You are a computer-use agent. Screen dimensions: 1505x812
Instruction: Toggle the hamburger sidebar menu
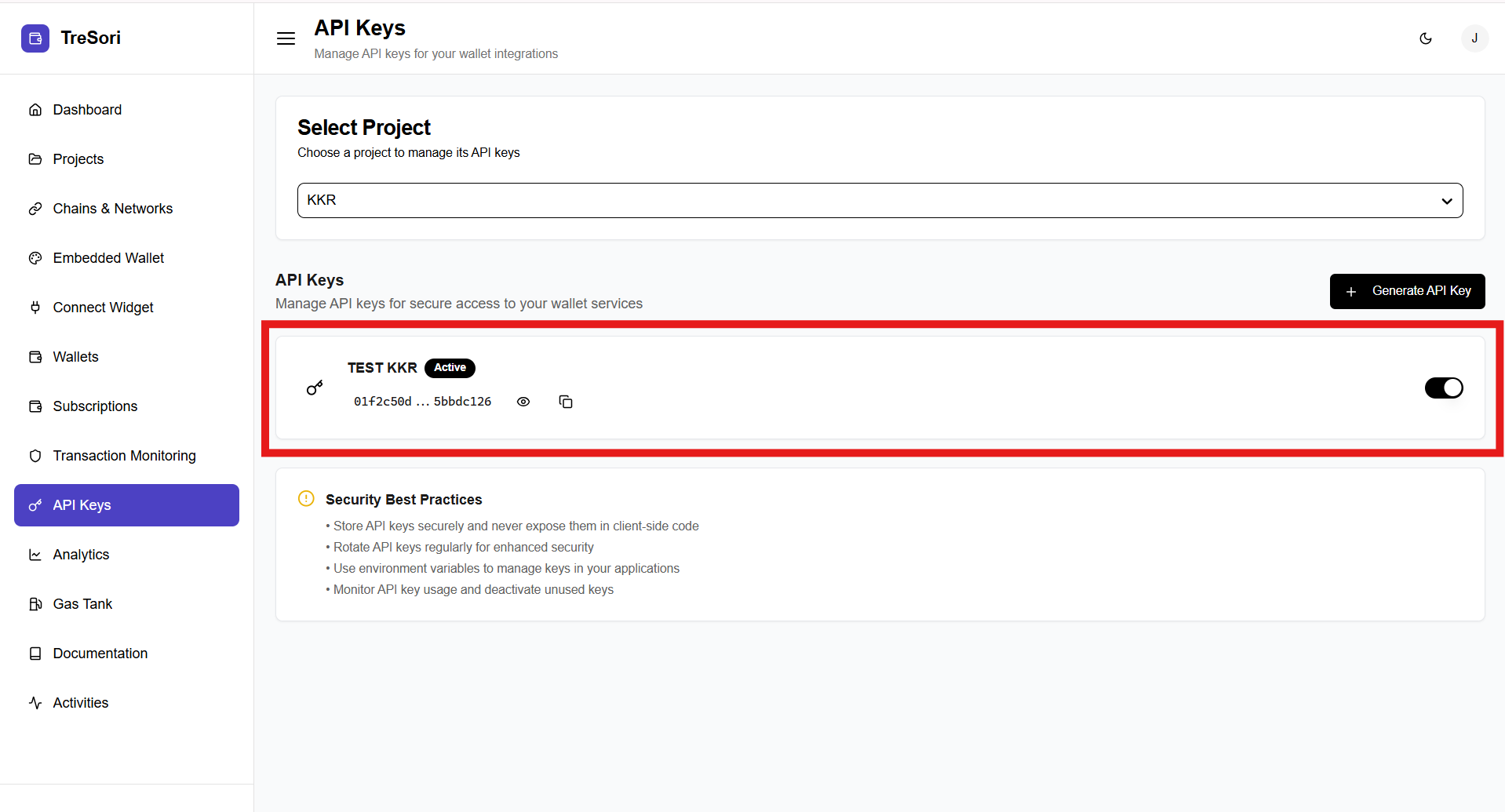[286, 38]
